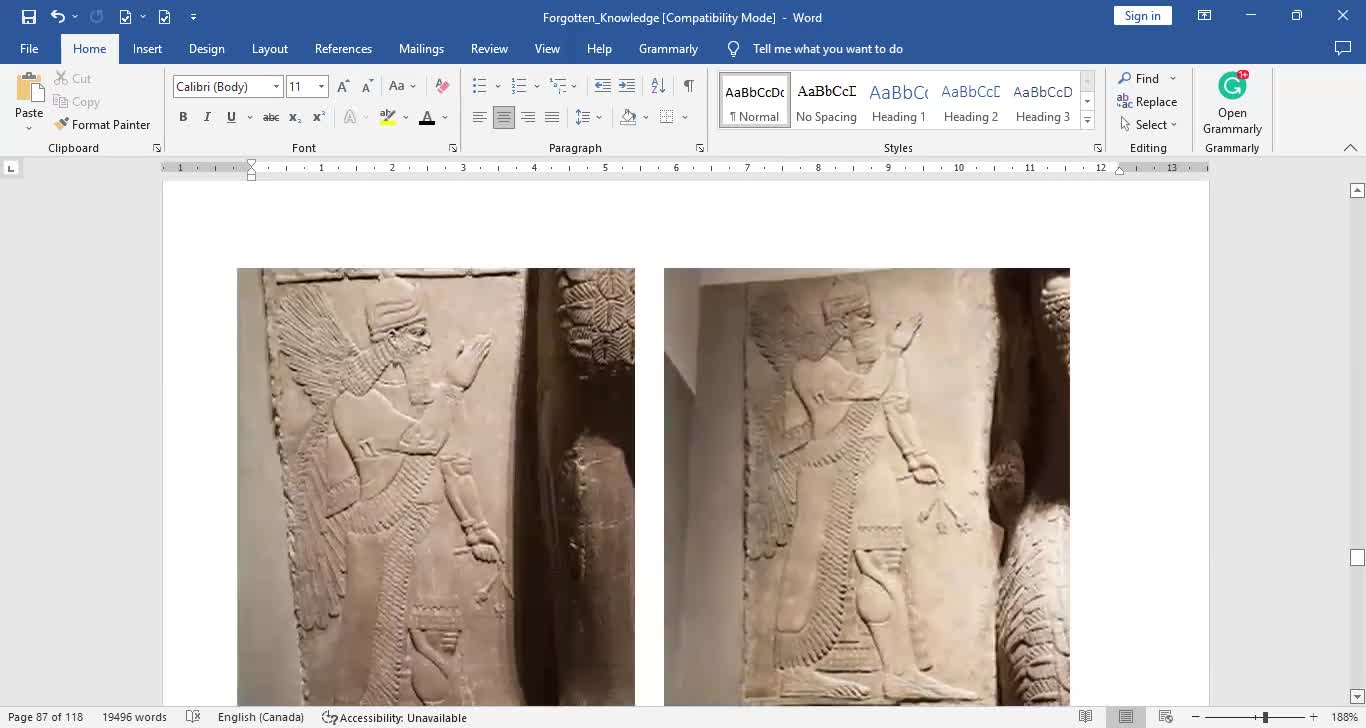This screenshot has width=1366, height=728.
Task: Align text to the right
Action: pyautogui.click(x=528, y=117)
